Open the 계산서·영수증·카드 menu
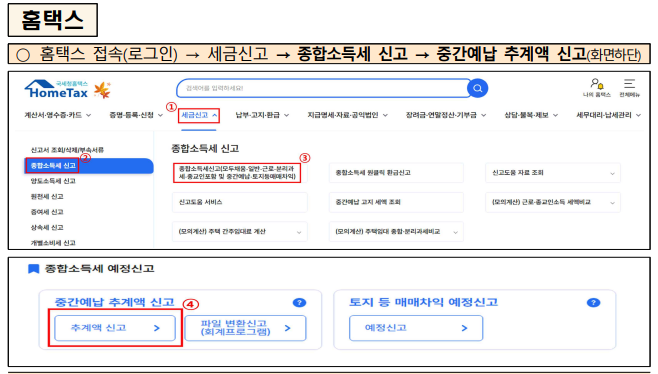The image size is (658, 374). 57,115
